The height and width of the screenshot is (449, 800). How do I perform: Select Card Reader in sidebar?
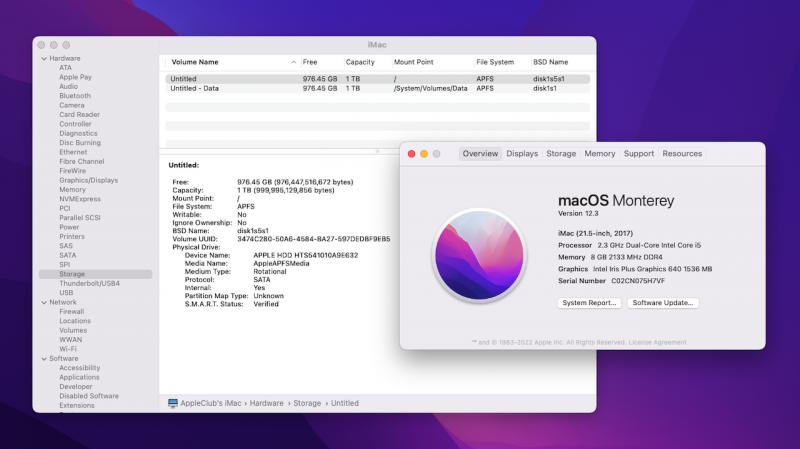point(79,115)
